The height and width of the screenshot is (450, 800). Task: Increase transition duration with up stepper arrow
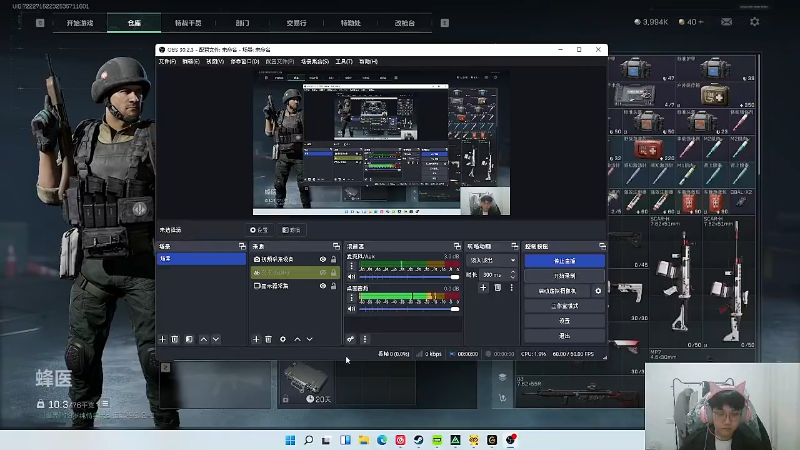pyautogui.click(x=513, y=272)
